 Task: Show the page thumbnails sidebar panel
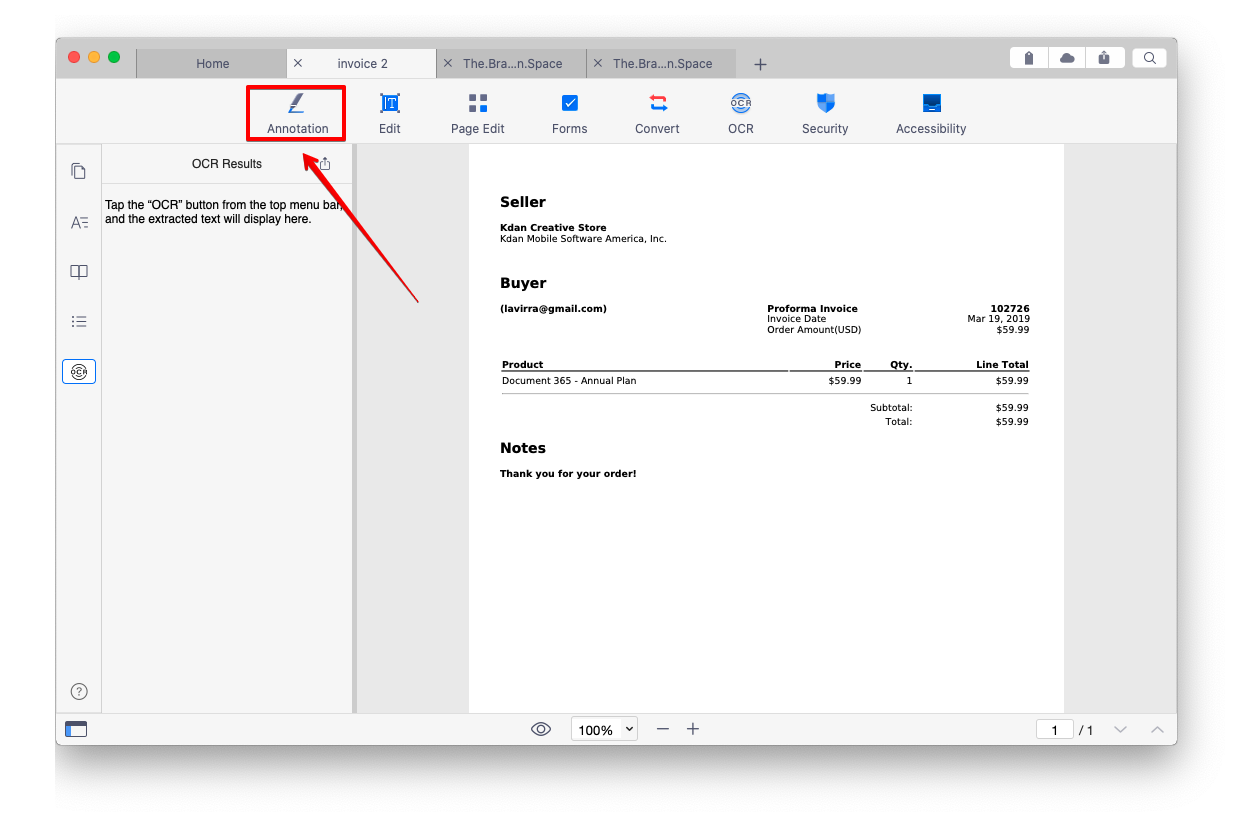pos(79,171)
